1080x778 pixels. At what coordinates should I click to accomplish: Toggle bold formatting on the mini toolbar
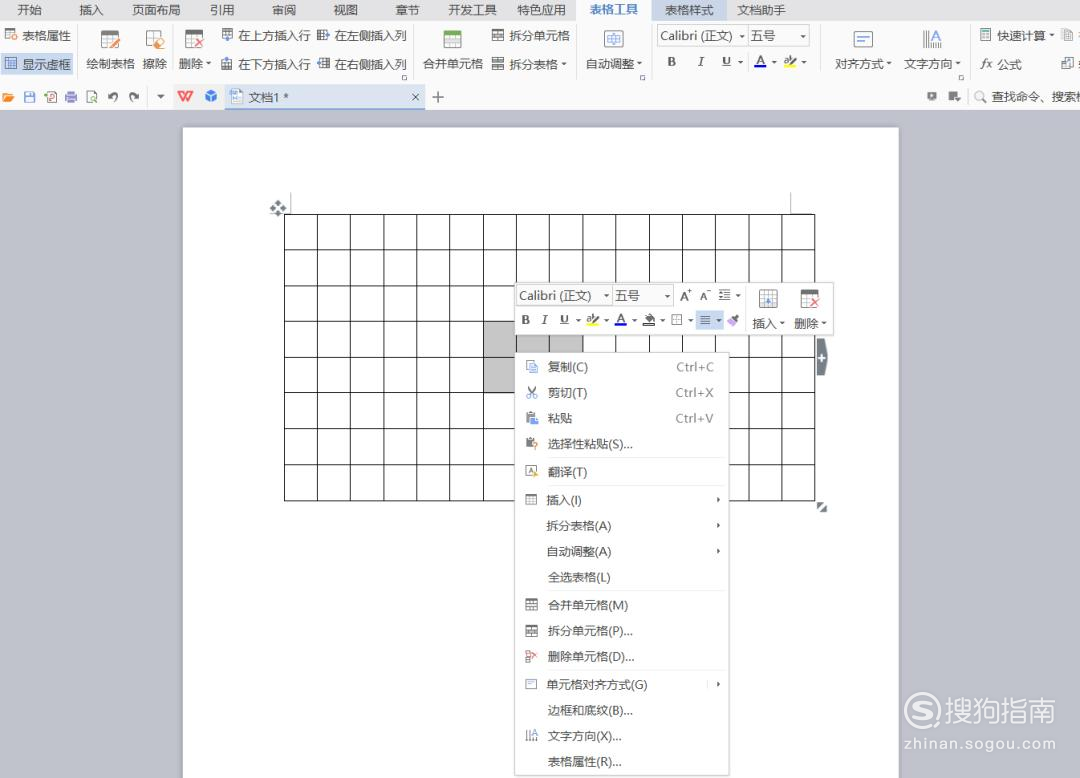(x=526, y=319)
